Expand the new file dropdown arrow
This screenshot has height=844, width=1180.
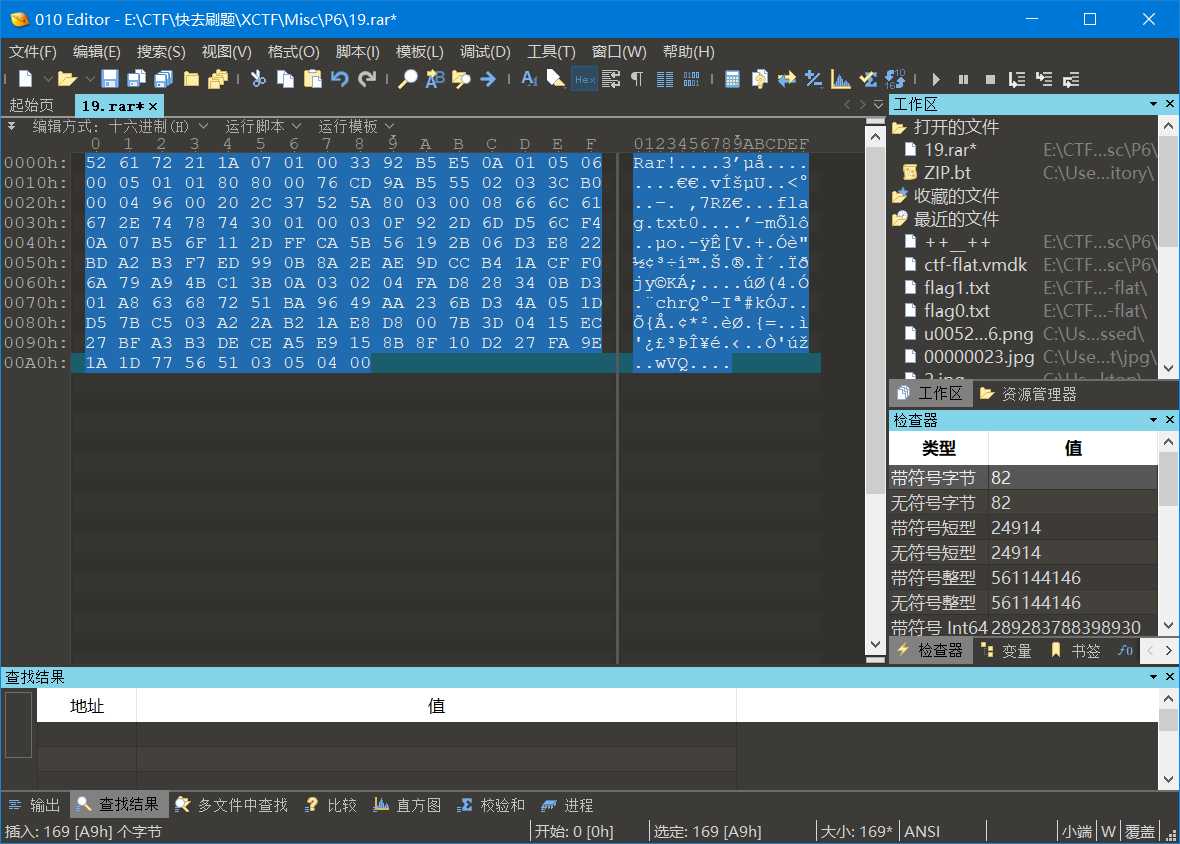click(x=47, y=79)
